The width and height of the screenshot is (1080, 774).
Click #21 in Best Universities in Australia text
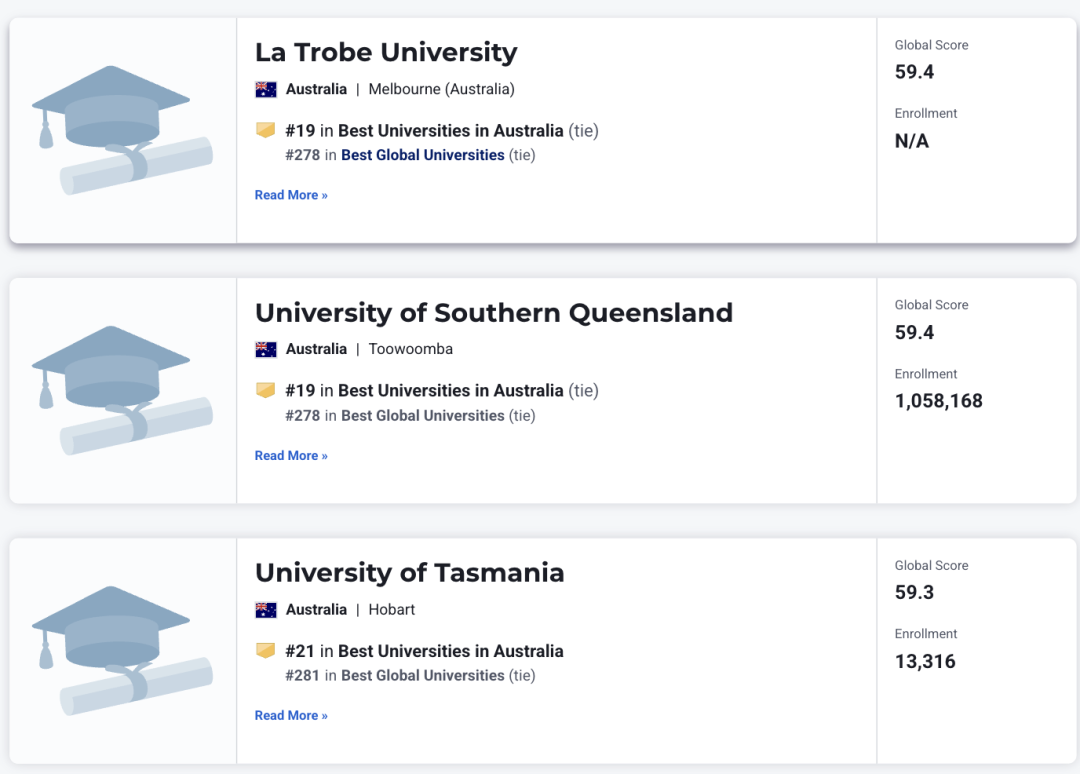click(424, 651)
